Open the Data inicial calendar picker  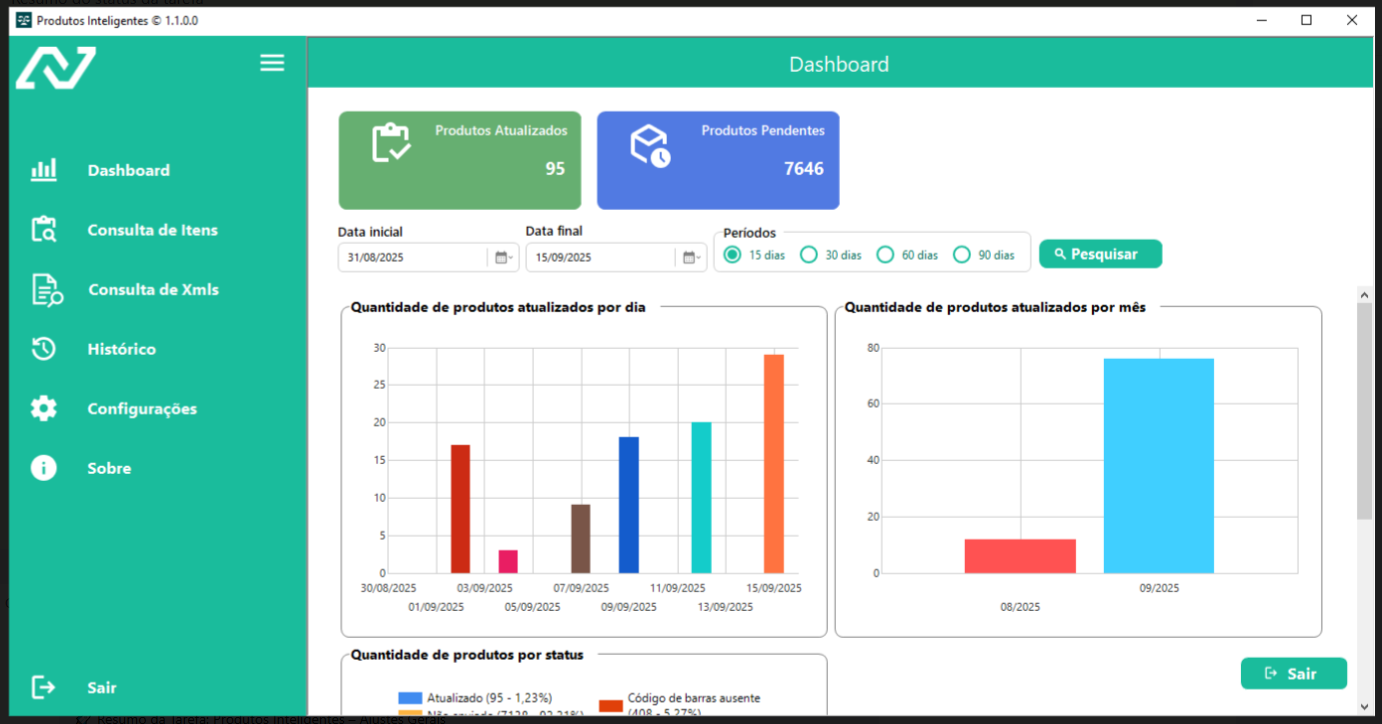click(x=503, y=258)
